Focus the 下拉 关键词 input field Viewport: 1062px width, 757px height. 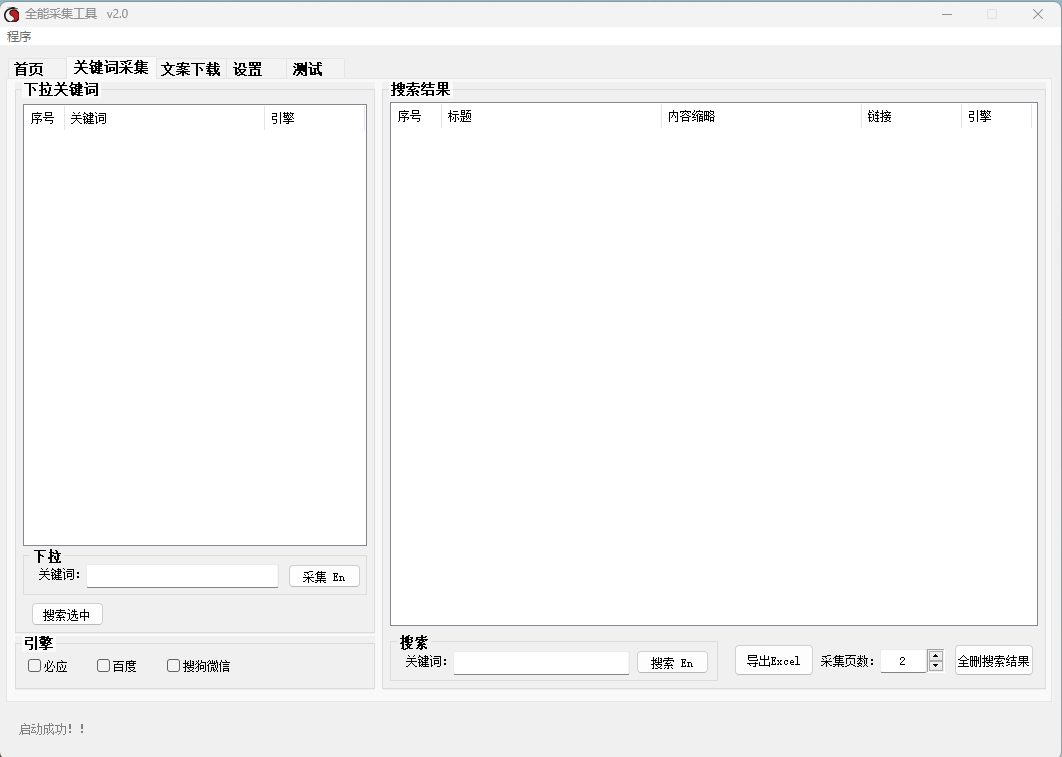[182, 576]
